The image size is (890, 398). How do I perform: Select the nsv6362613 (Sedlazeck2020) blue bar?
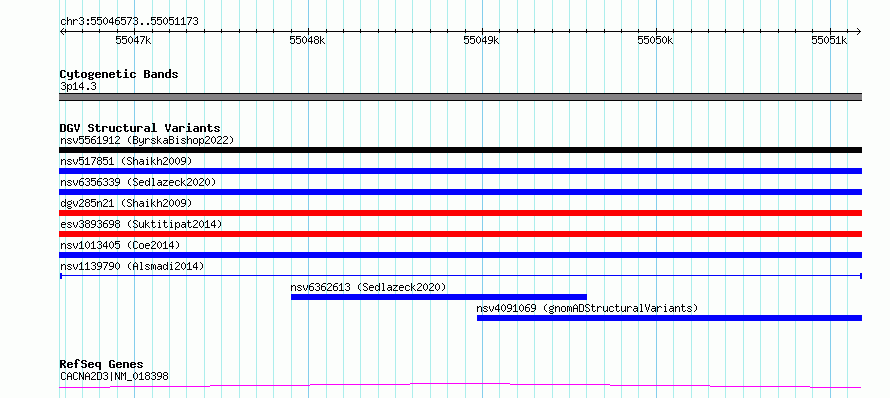[x=439, y=297]
